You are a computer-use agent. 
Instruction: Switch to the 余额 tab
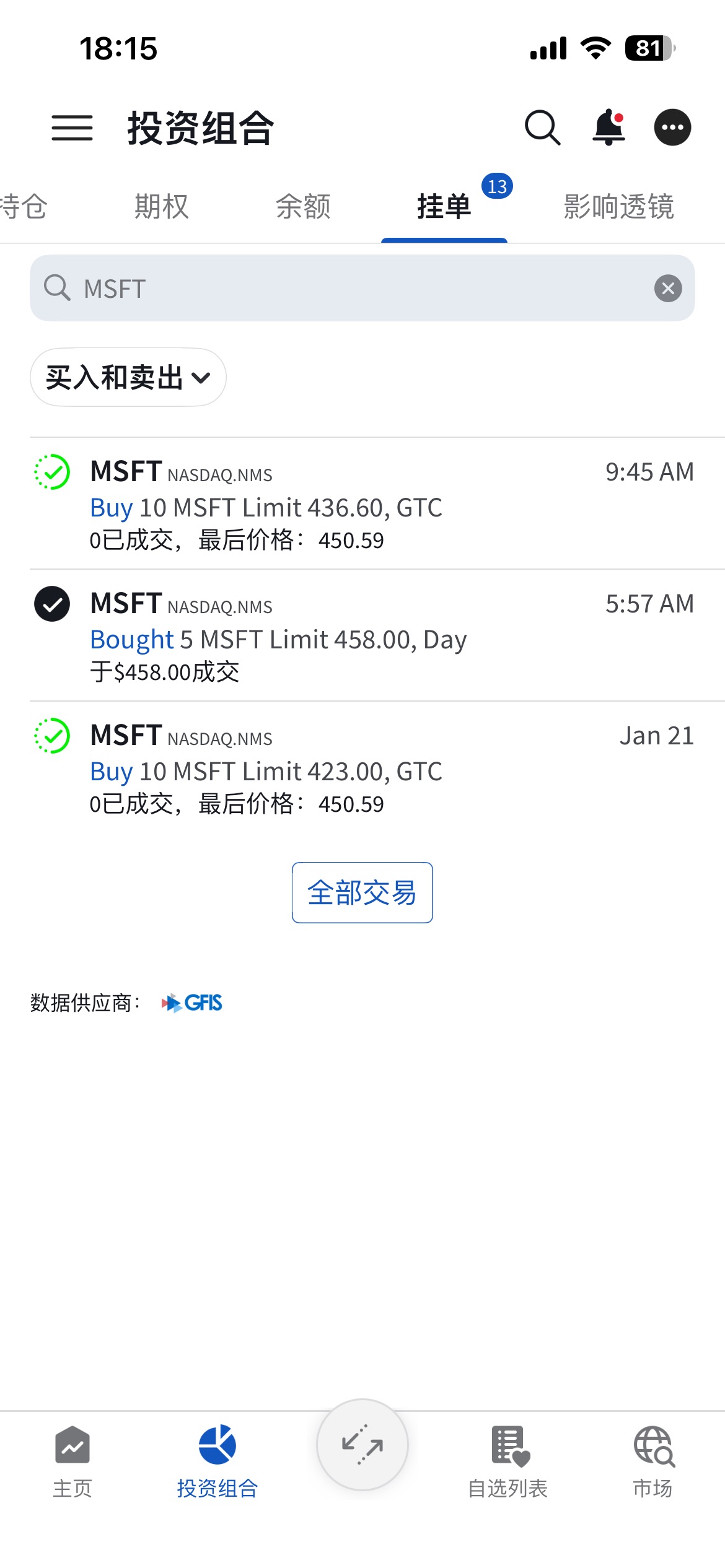tap(303, 207)
